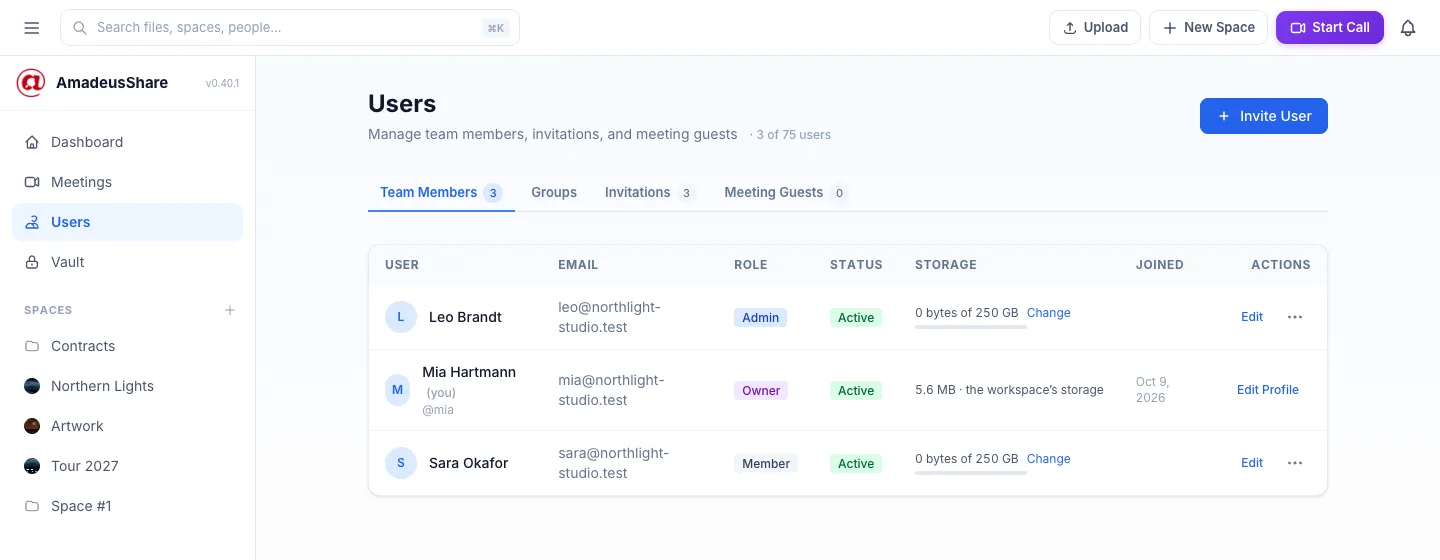The width and height of the screenshot is (1440, 560).
Task: Click Sara Okafor's avatar
Action: click(401, 463)
